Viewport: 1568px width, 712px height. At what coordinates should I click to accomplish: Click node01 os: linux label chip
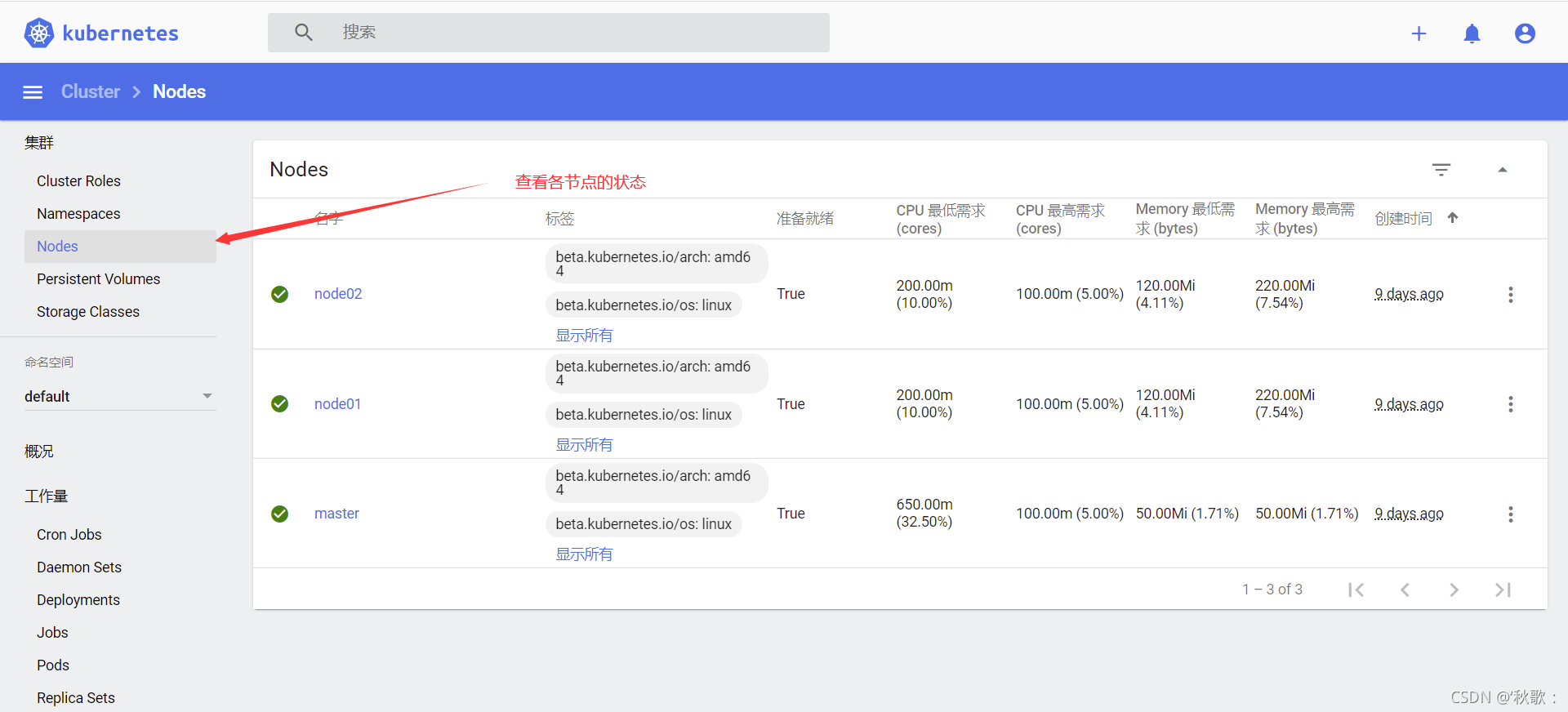(x=644, y=415)
